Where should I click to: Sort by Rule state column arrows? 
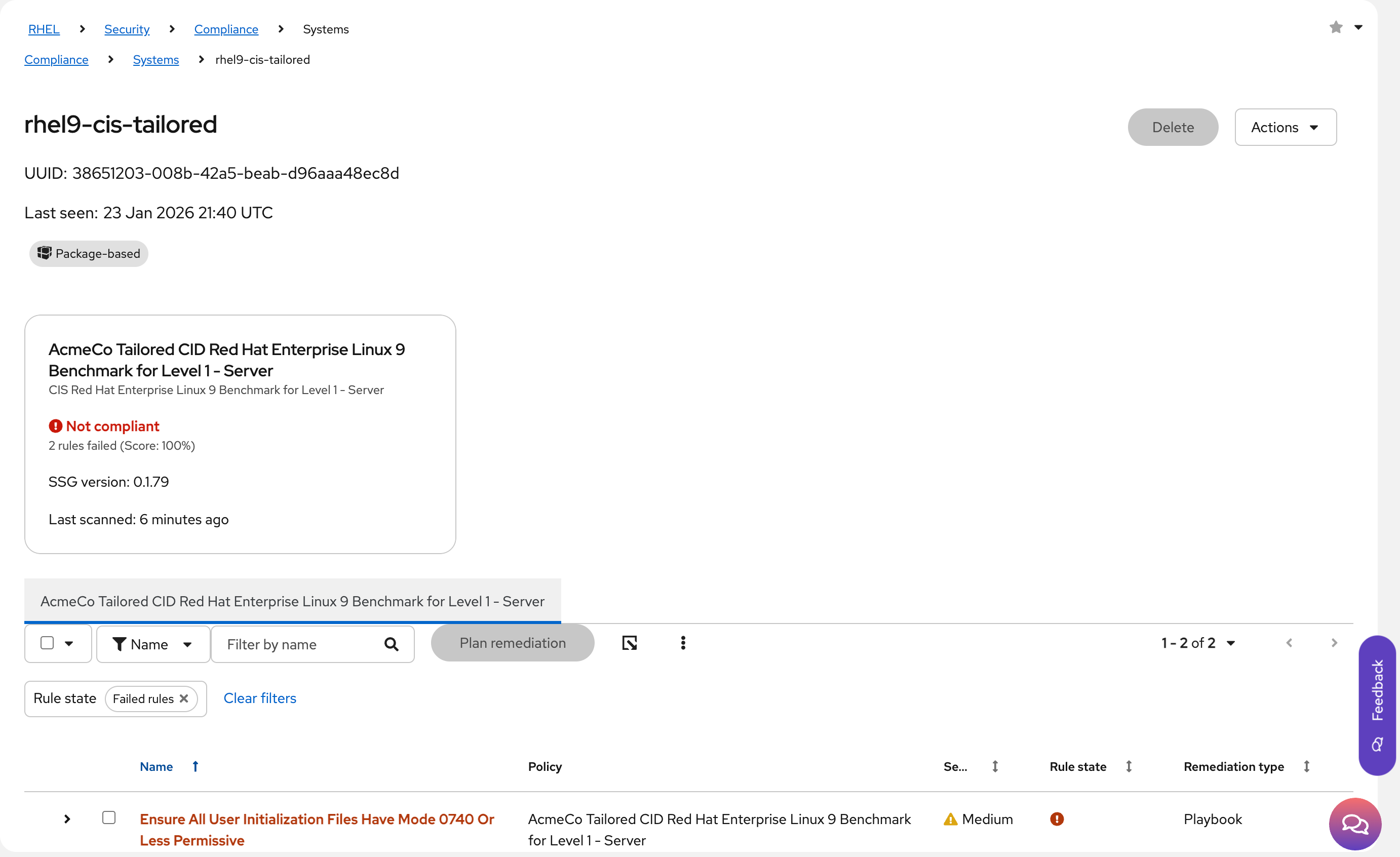[1129, 766]
